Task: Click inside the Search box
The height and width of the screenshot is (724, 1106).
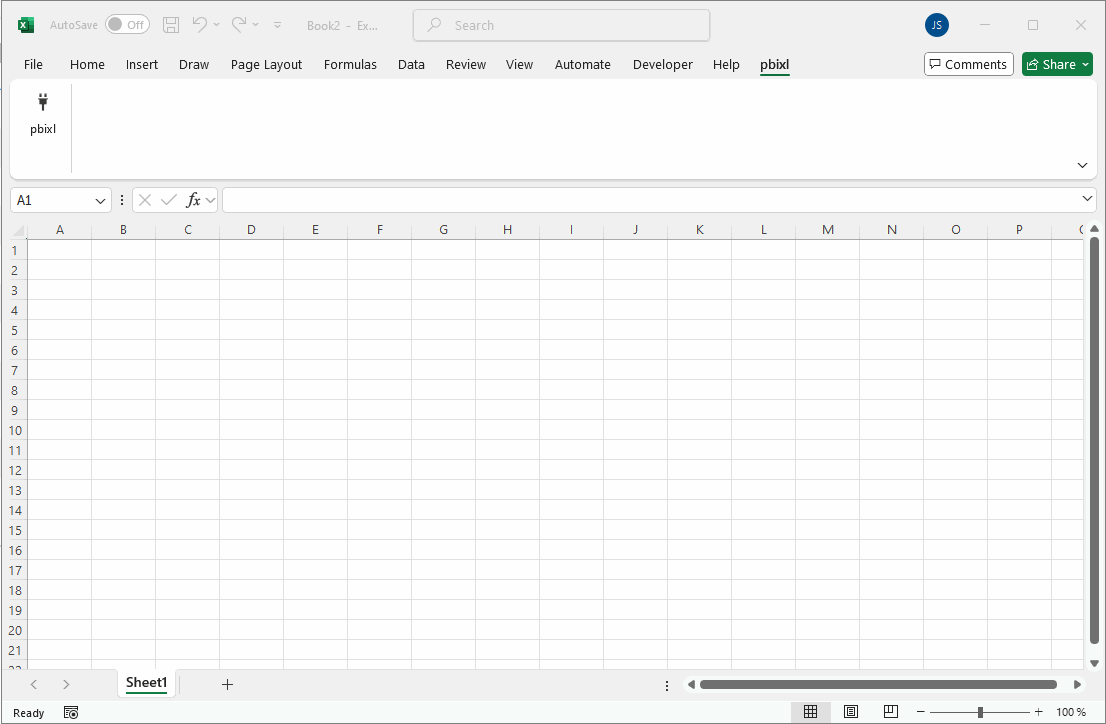Action: 560,25
